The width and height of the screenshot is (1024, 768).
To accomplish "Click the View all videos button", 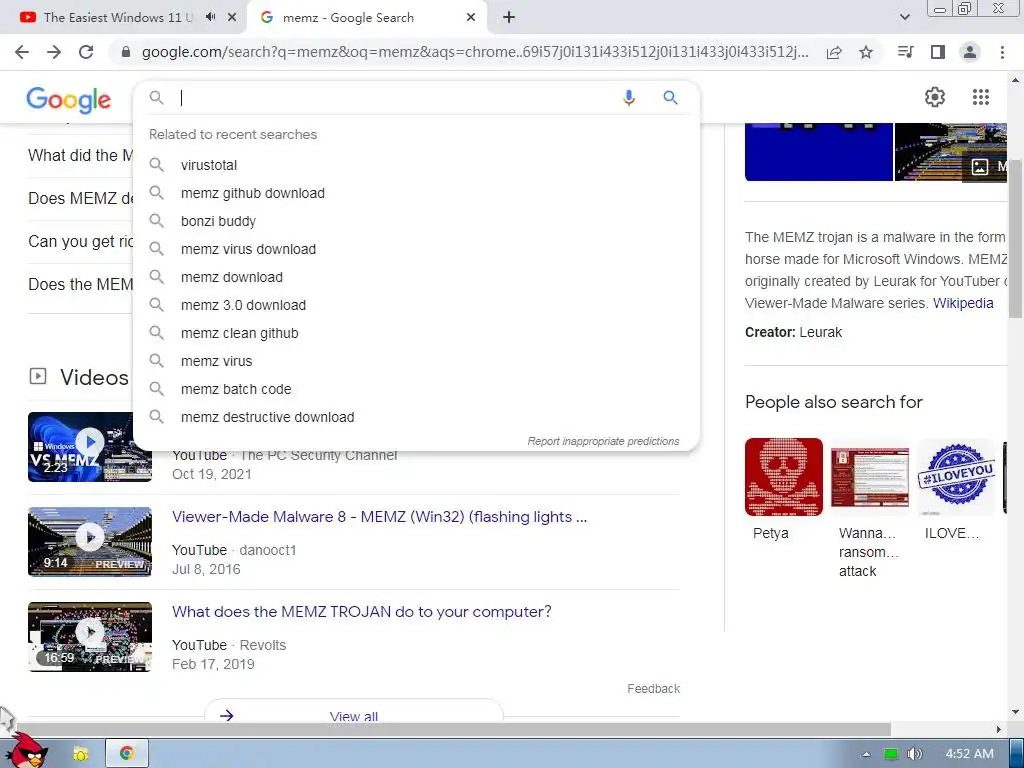I will tap(353, 711).
